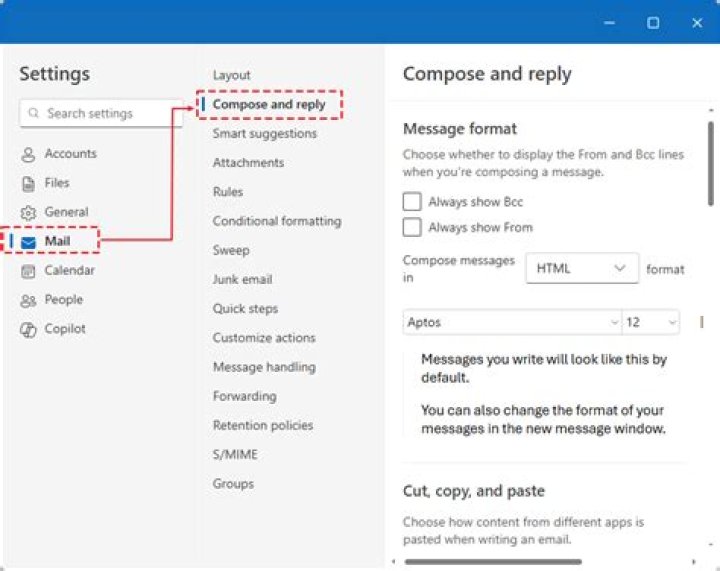Click the People icon in sidebar
720x571 pixels.
[x=28, y=300]
